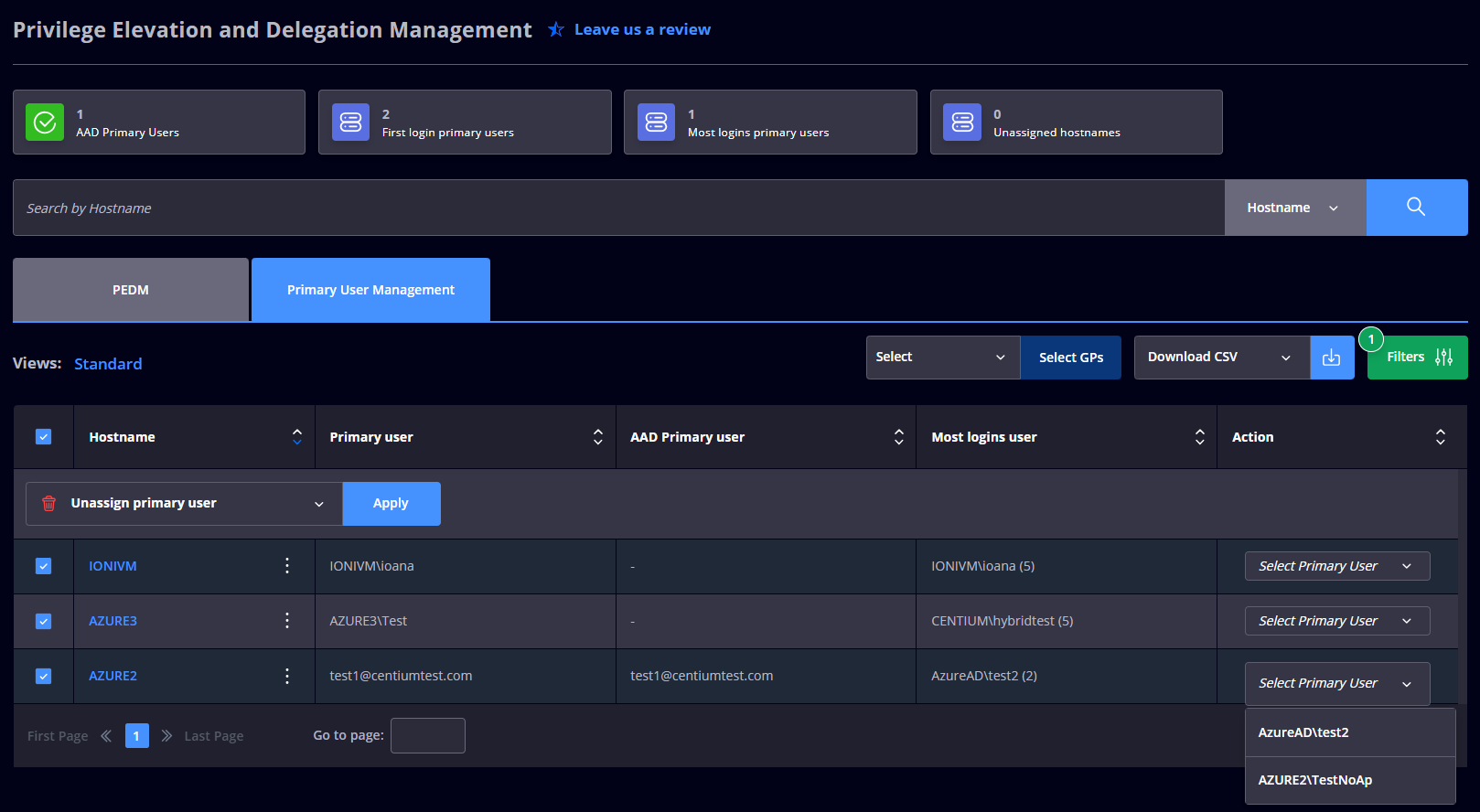This screenshot has height=812, width=1480.
Task: Click the star icon next to Leave us a review
Action: [x=555, y=29]
